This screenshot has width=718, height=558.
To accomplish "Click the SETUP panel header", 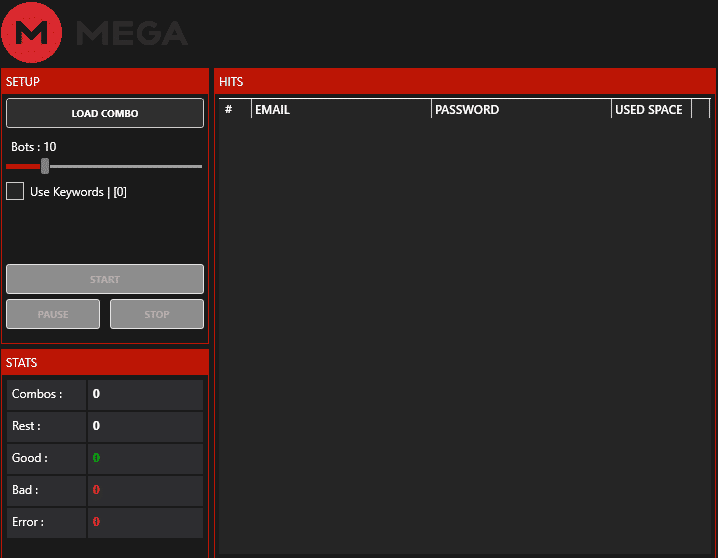I will tap(105, 81).
